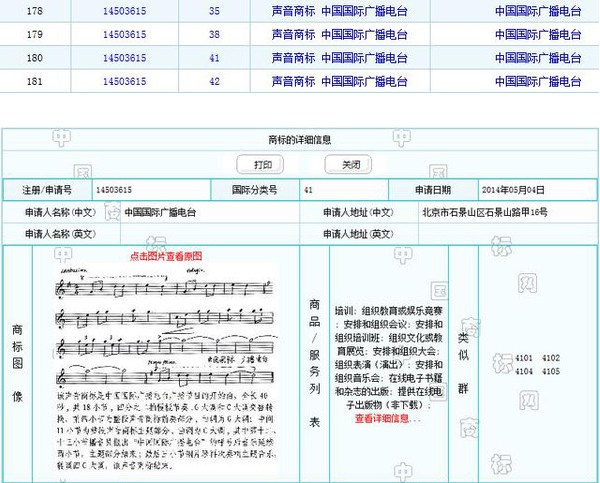Click class number 35 link
Viewport: 600px width, 483px height.
pos(214,11)
